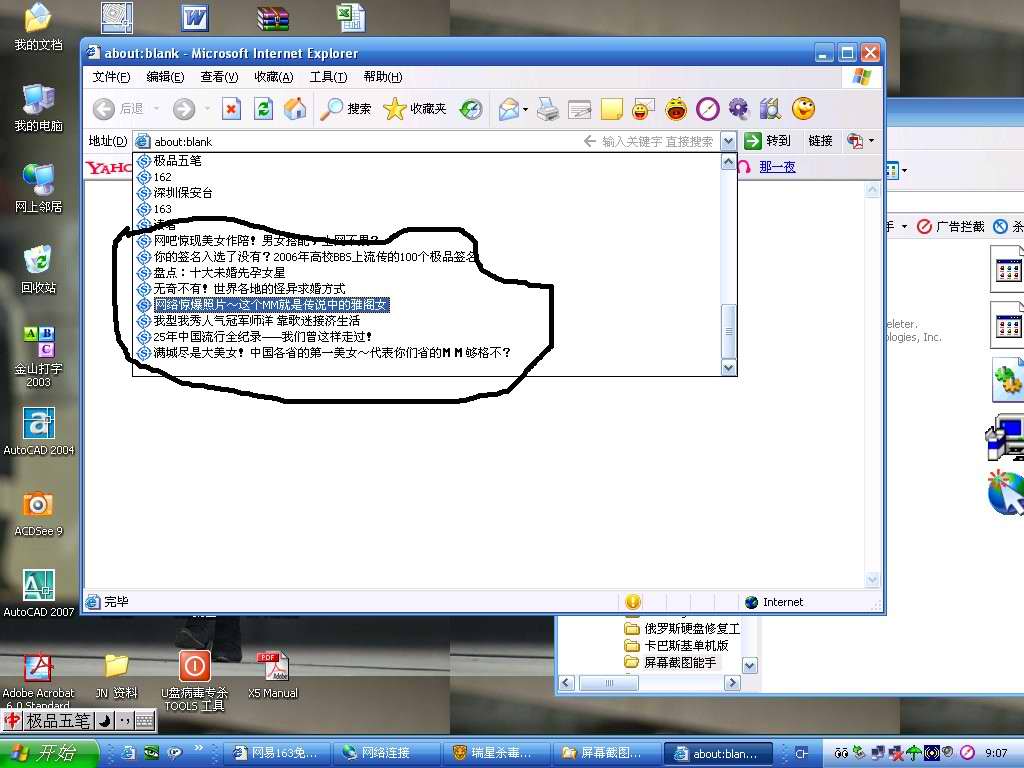Open the 文件(F) menu
This screenshot has width=1024, height=768.
111,77
